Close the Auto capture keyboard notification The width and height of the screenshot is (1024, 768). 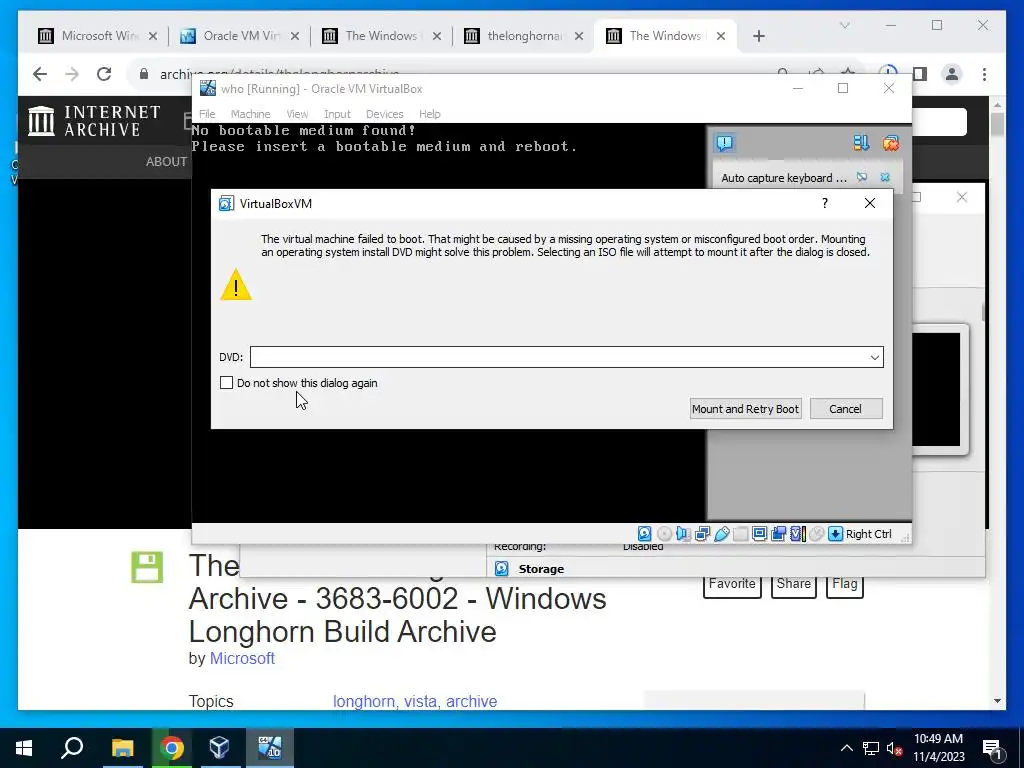(x=885, y=177)
